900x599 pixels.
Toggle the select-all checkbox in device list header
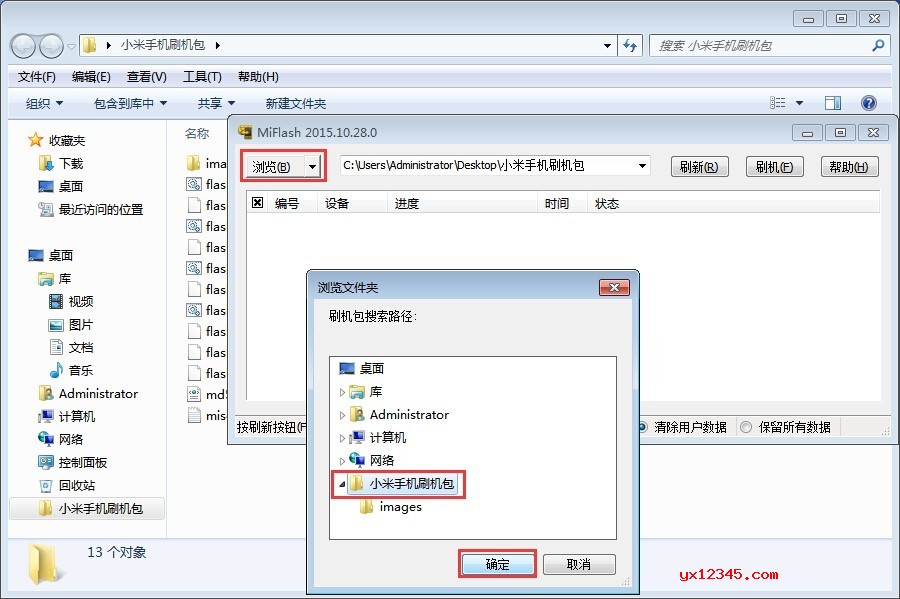point(258,203)
